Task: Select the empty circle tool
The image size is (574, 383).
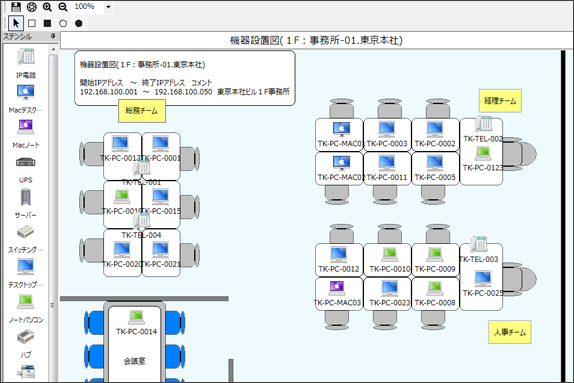Action: (63, 23)
